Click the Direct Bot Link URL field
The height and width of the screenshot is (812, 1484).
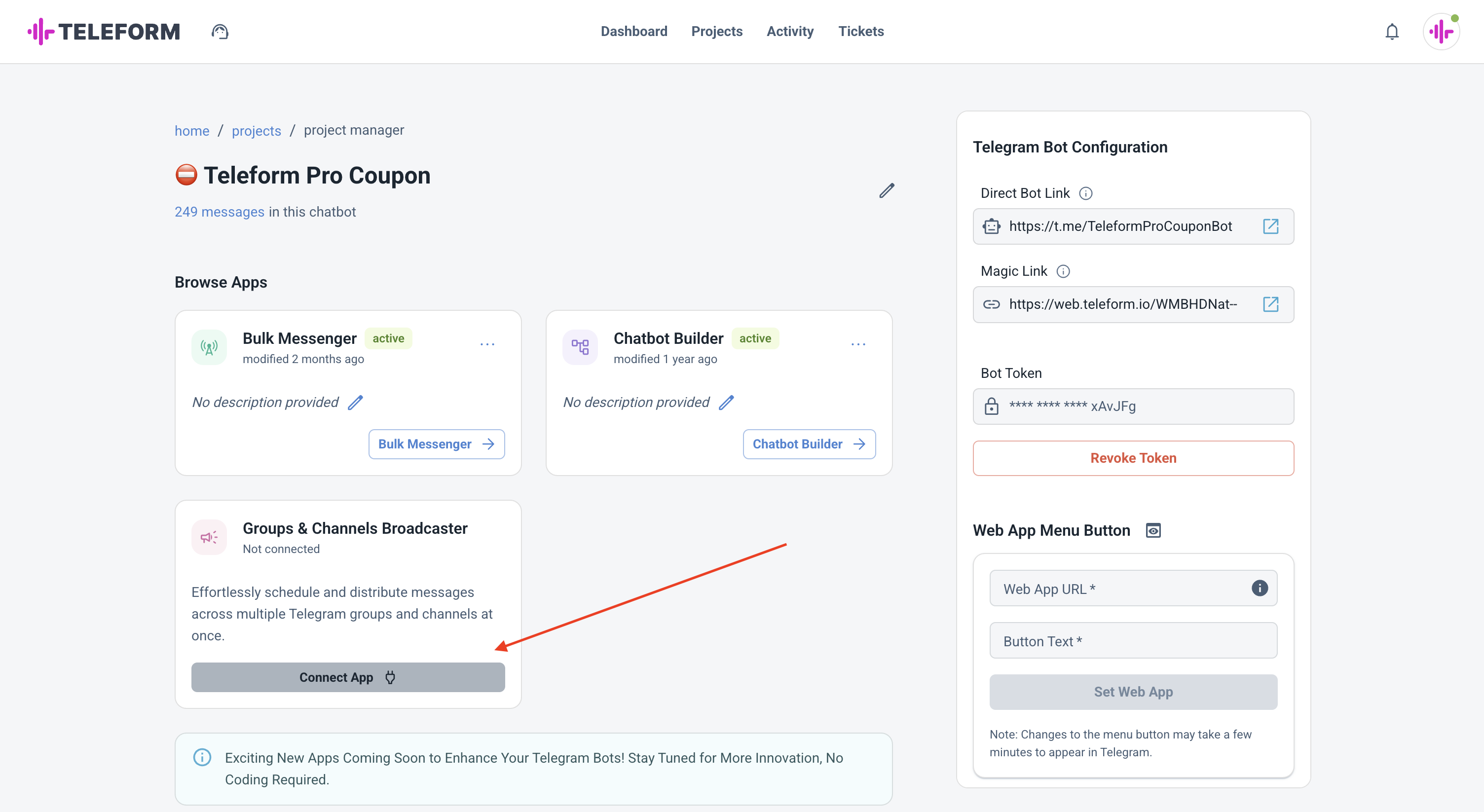coord(1133,226)
